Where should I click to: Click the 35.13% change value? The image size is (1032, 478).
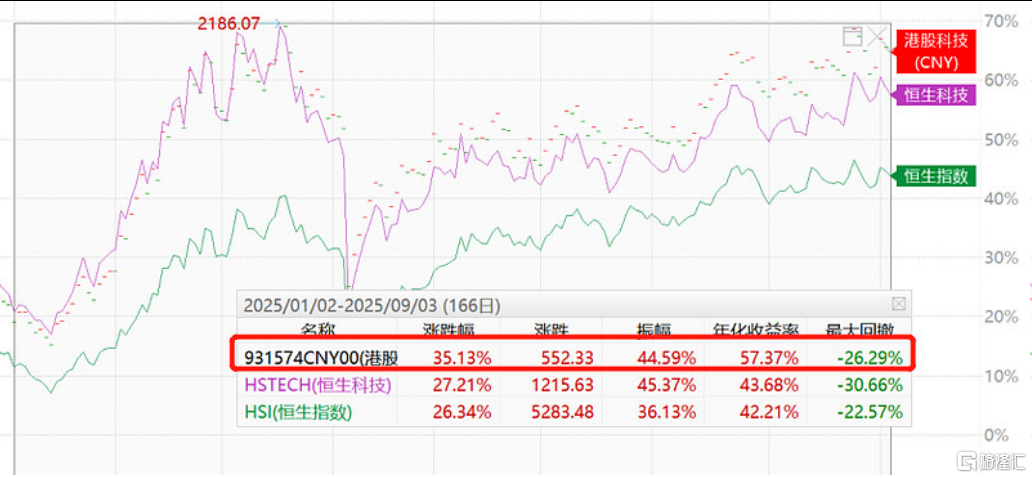pyautogui.click(x=462, y=358)
